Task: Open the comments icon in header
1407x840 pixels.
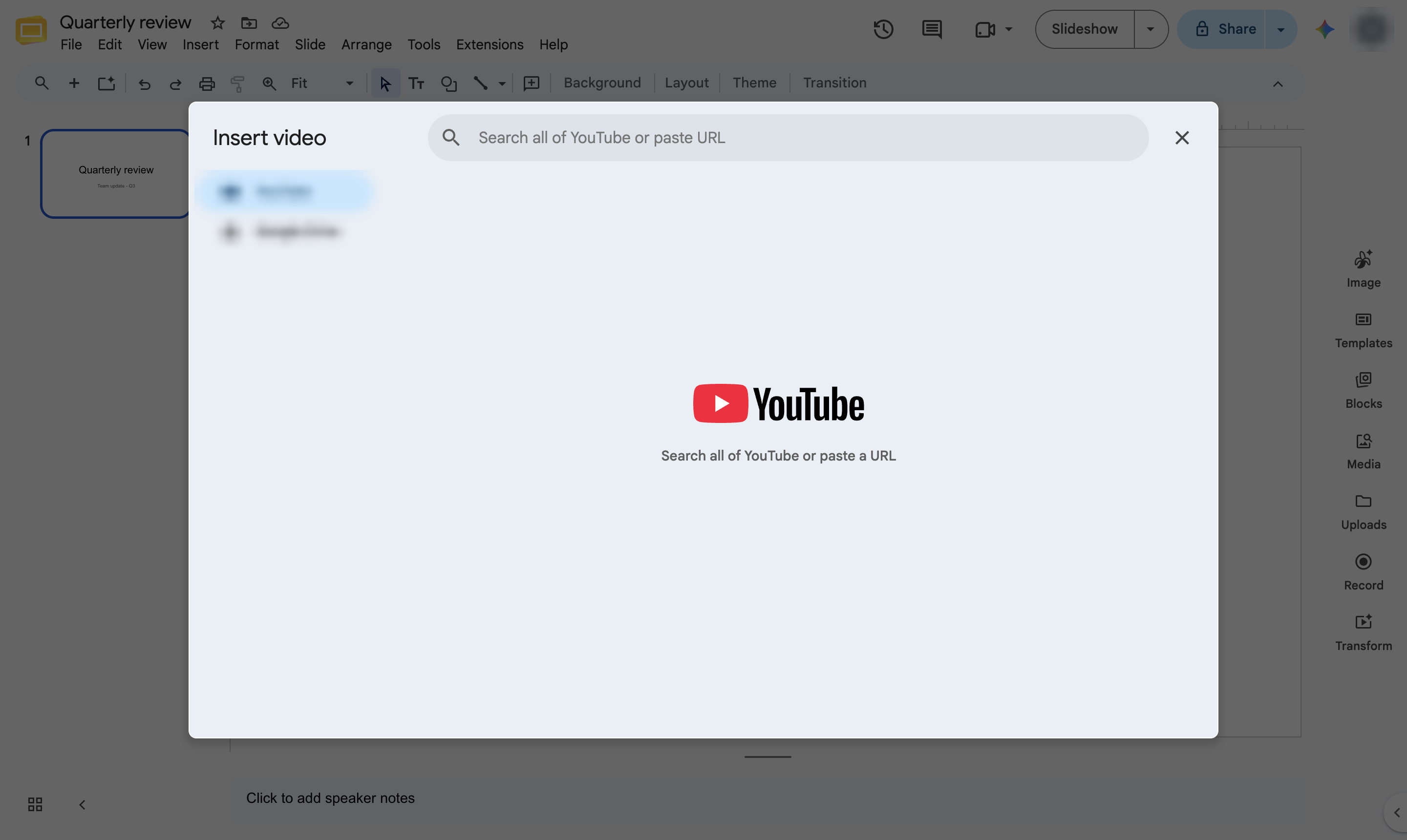Action: [x=932, y=29]
